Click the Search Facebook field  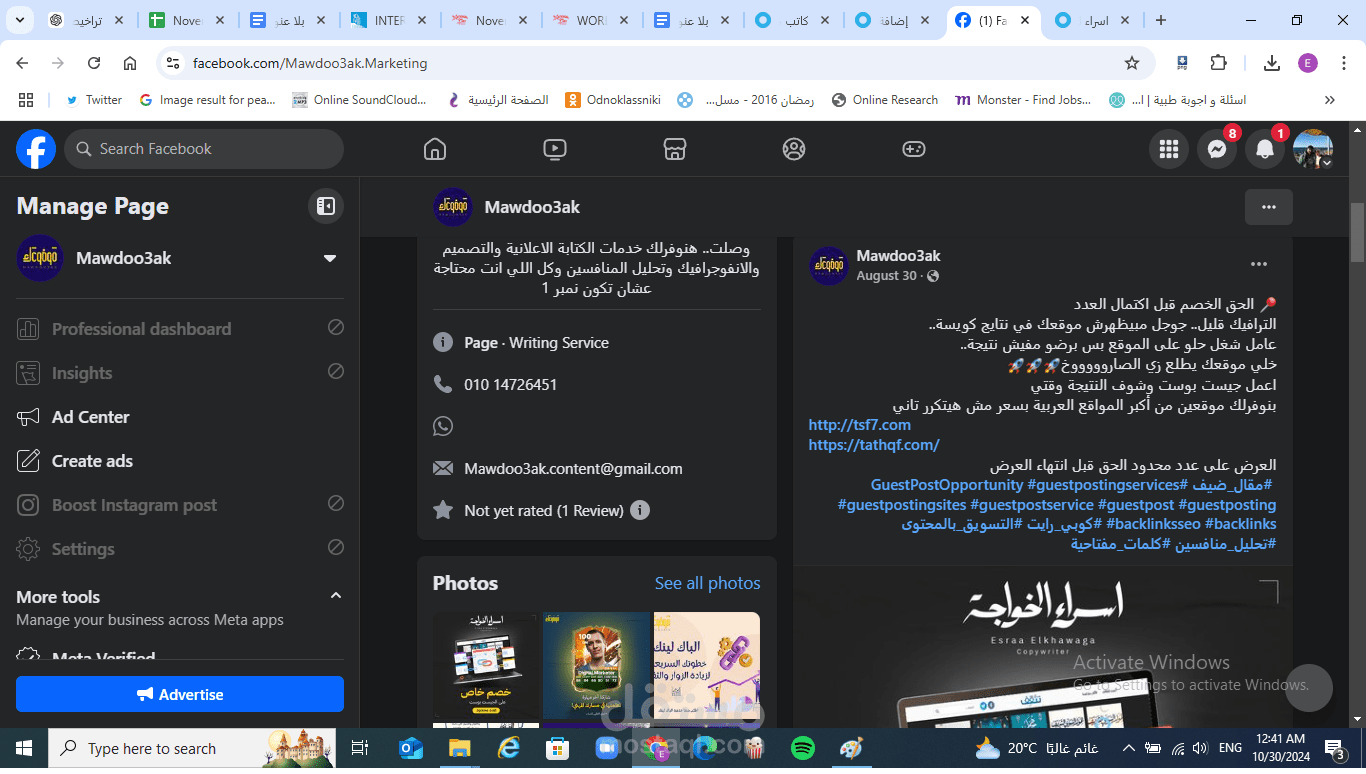click(x=204, y=149)
